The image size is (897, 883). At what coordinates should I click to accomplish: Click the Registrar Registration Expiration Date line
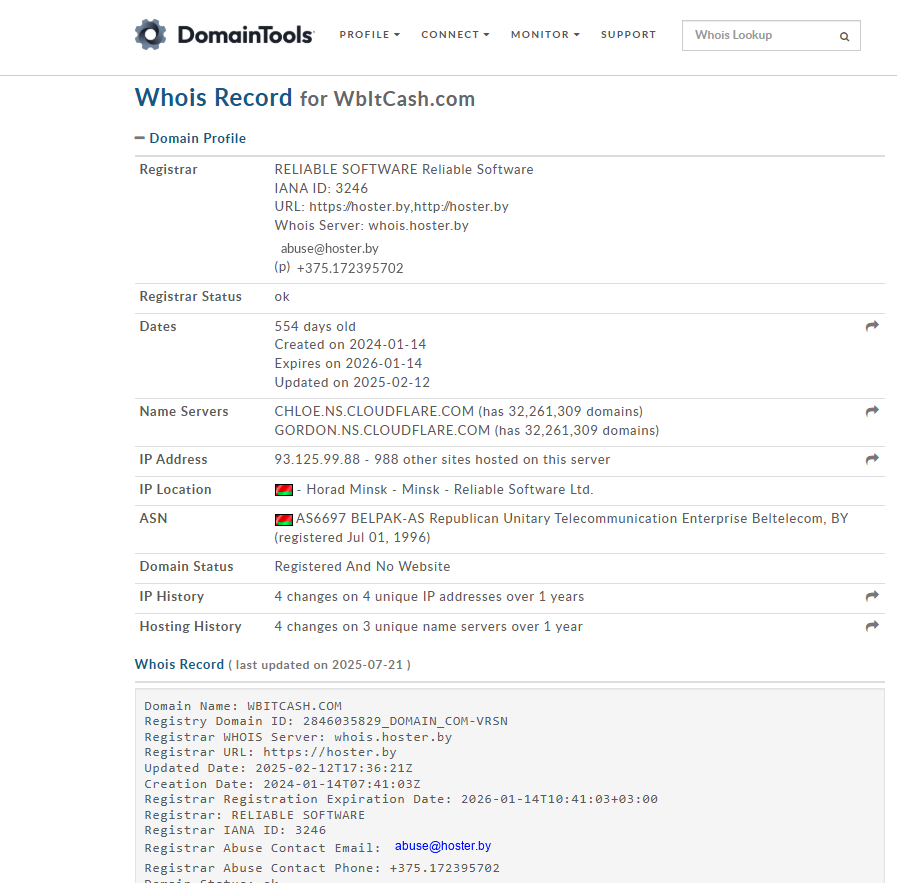(401, 799)
